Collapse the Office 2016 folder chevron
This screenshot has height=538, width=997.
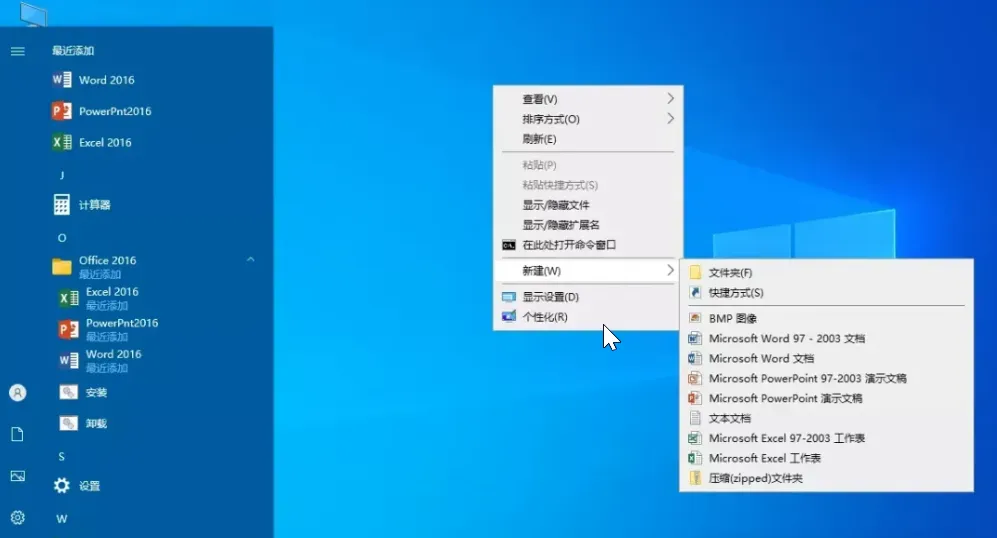(251, 259)
